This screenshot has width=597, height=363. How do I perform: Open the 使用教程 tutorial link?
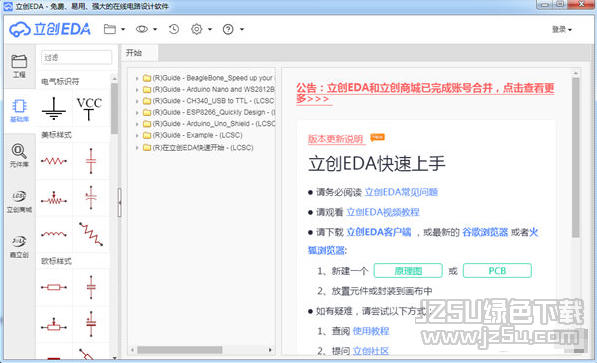click(371, 331)
